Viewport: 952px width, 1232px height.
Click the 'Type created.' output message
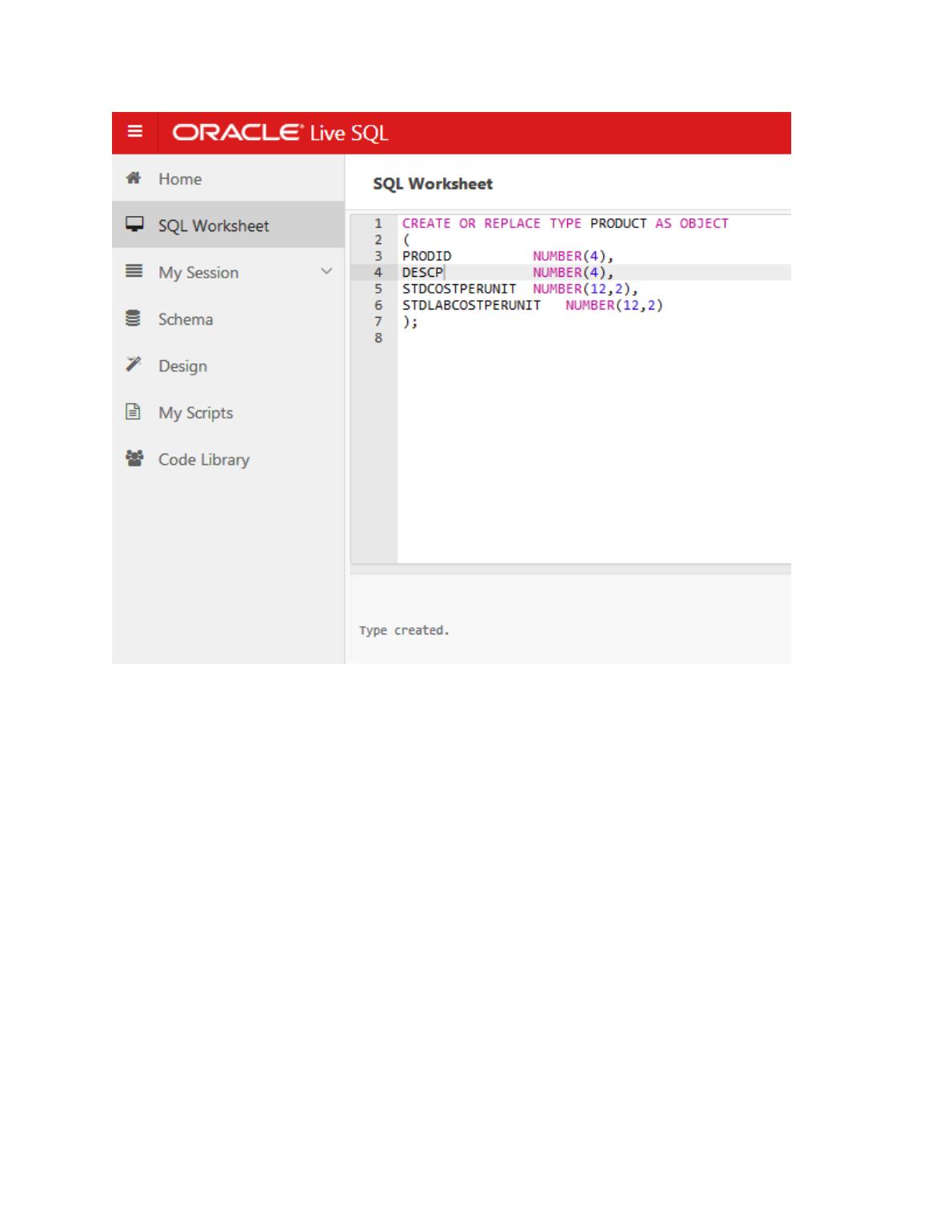coord(404,630)
